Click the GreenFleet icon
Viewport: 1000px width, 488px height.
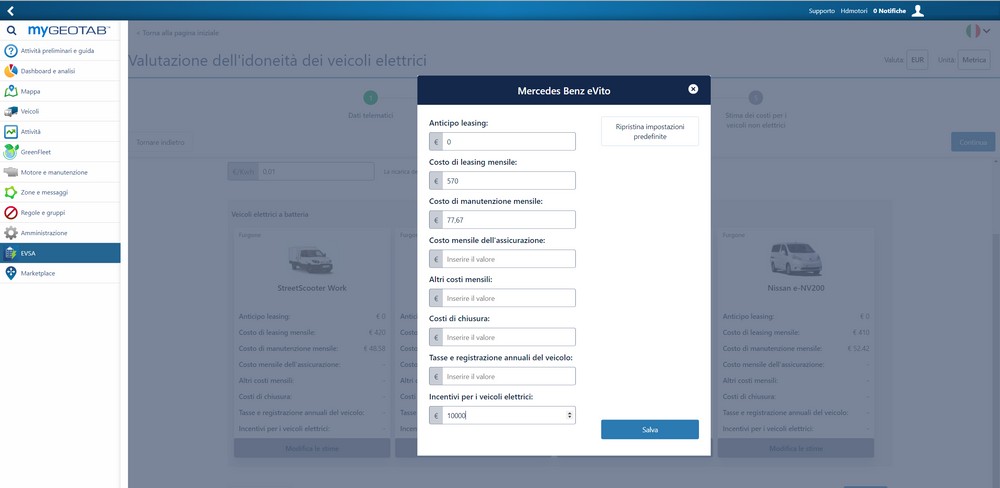pyautogui.click(x=11, y=151)
